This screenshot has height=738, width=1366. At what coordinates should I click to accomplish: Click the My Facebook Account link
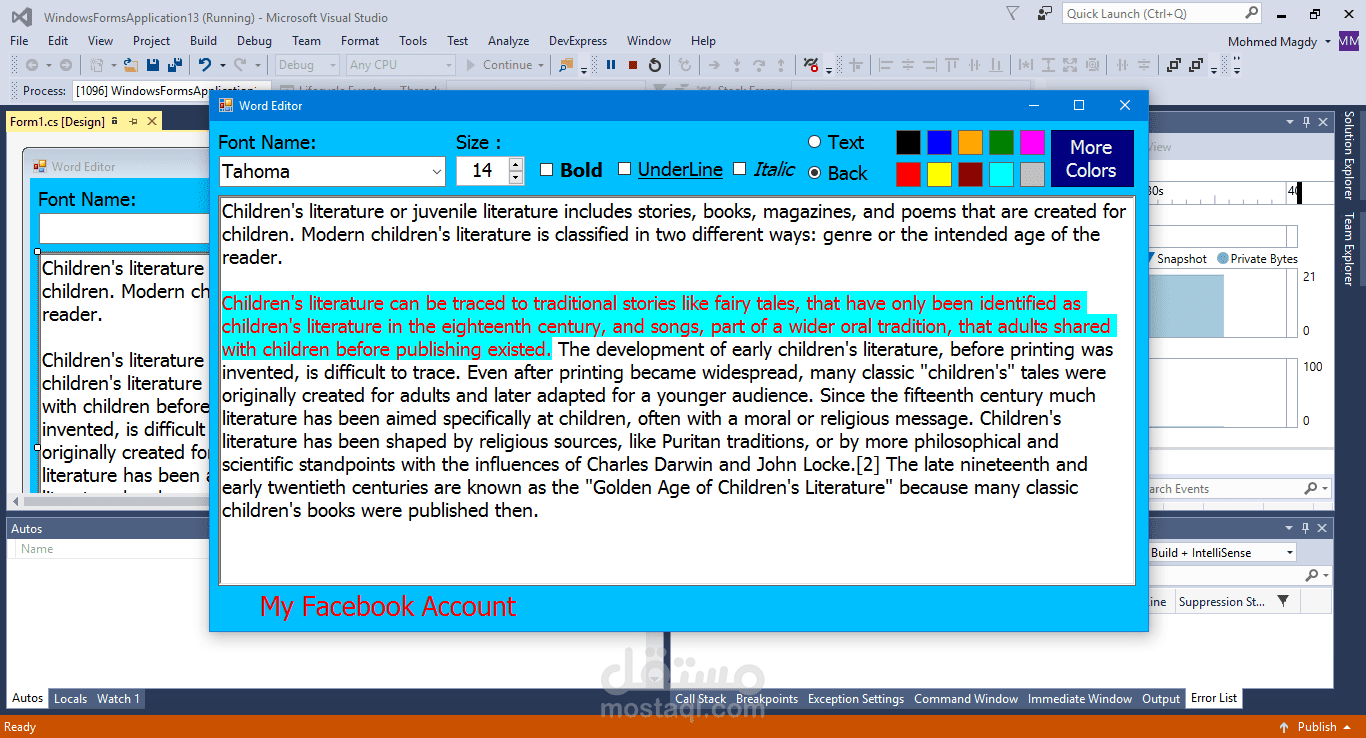[387, 607]
